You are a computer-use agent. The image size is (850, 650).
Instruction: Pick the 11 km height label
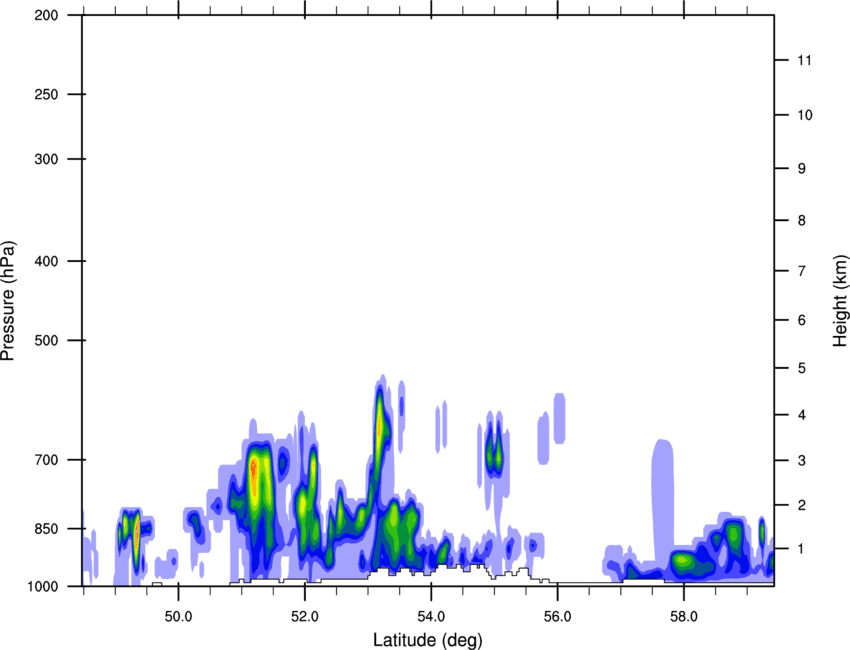[x=805, y=60]
